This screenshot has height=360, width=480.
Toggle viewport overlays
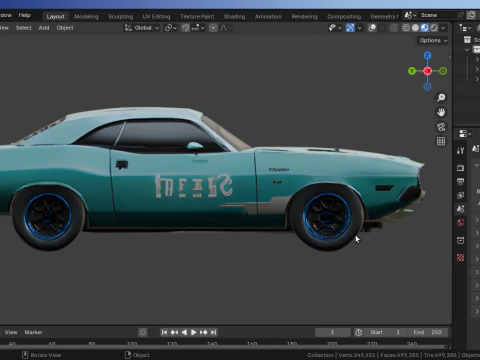[372, 28]
